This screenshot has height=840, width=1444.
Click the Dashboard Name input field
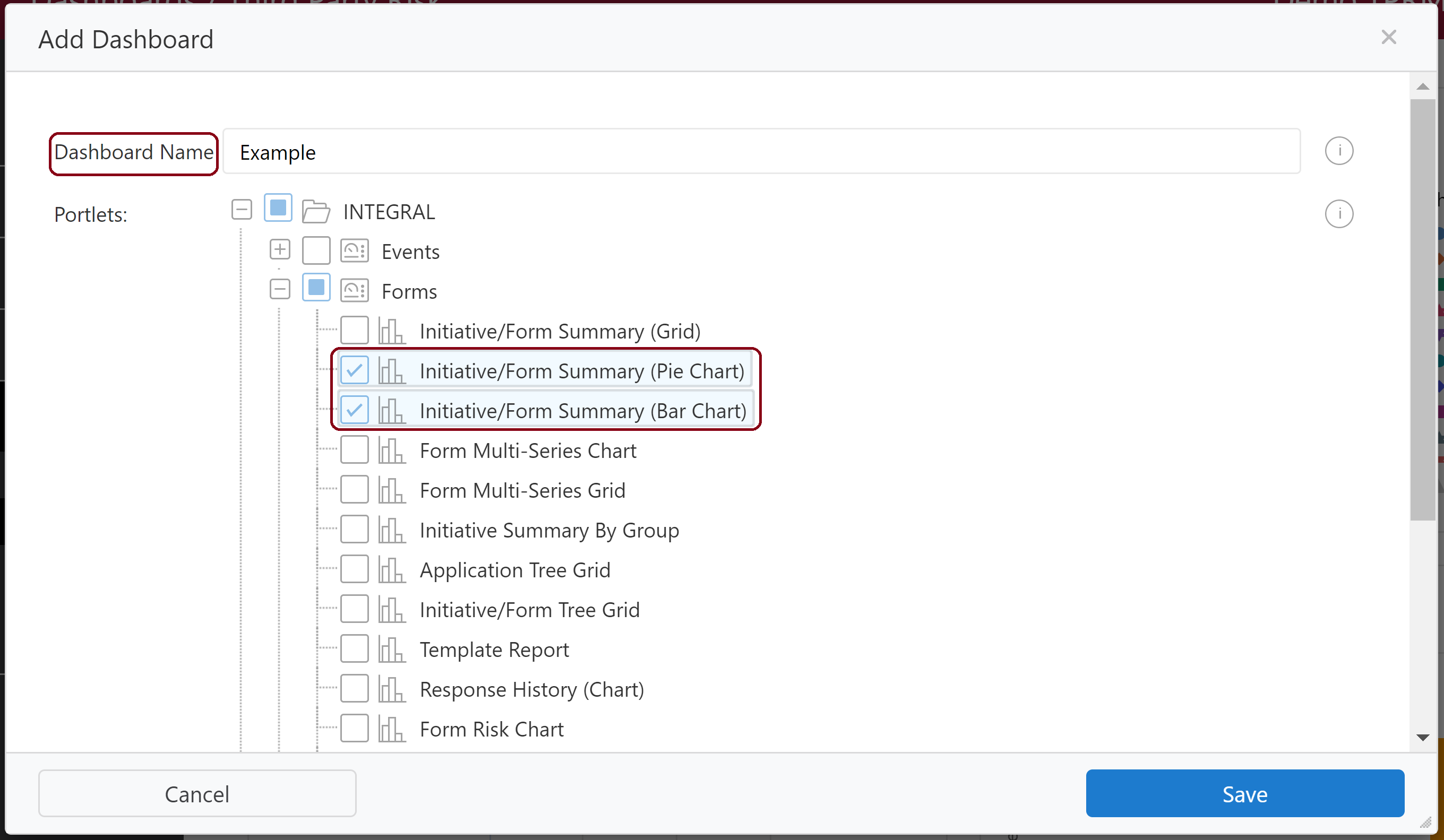761,152
